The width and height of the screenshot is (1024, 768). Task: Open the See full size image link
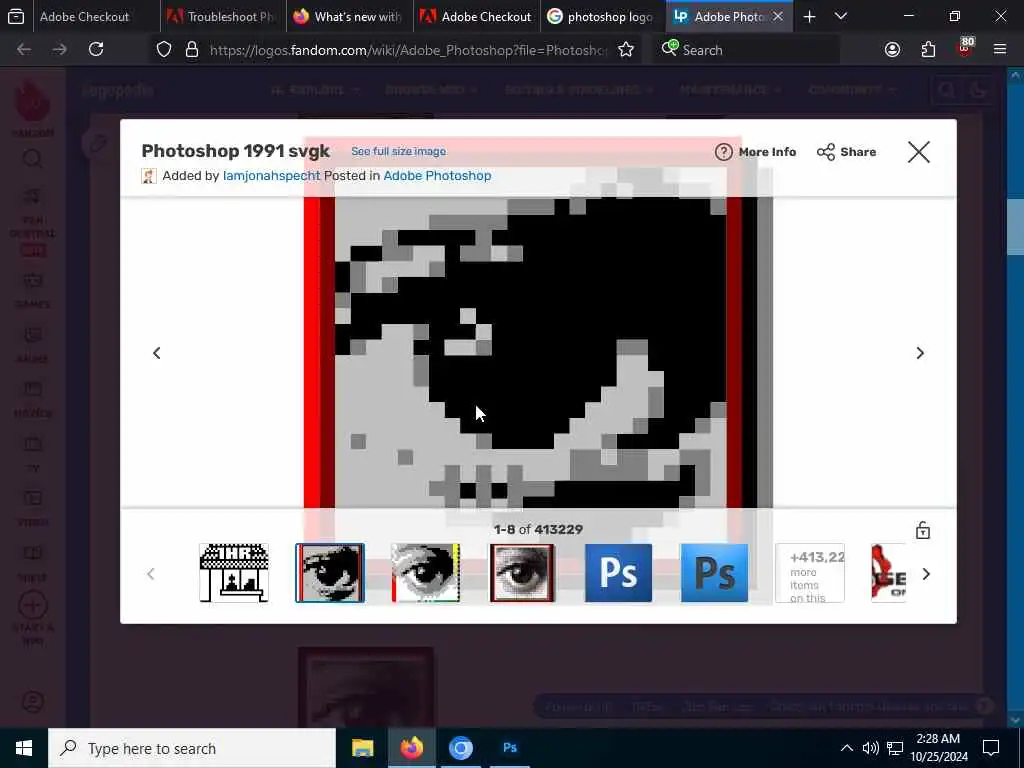398,152
